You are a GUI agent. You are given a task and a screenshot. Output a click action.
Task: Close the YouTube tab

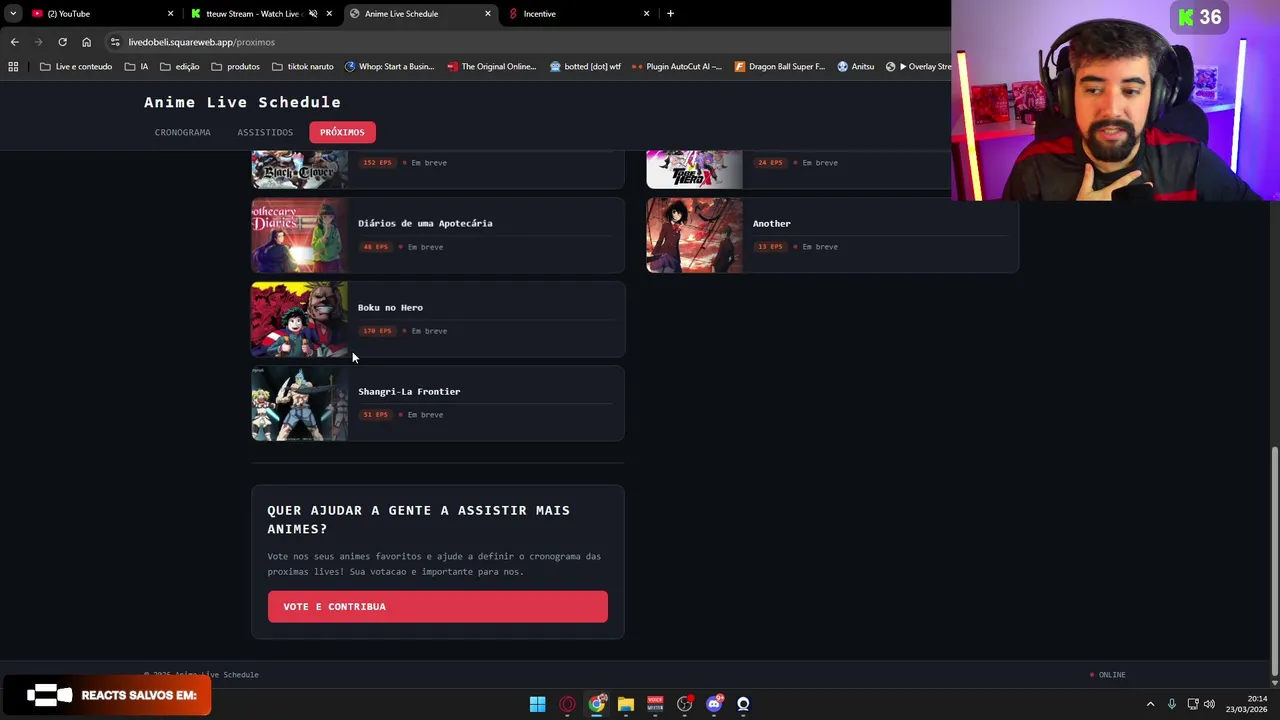click(x=170, y=14)
